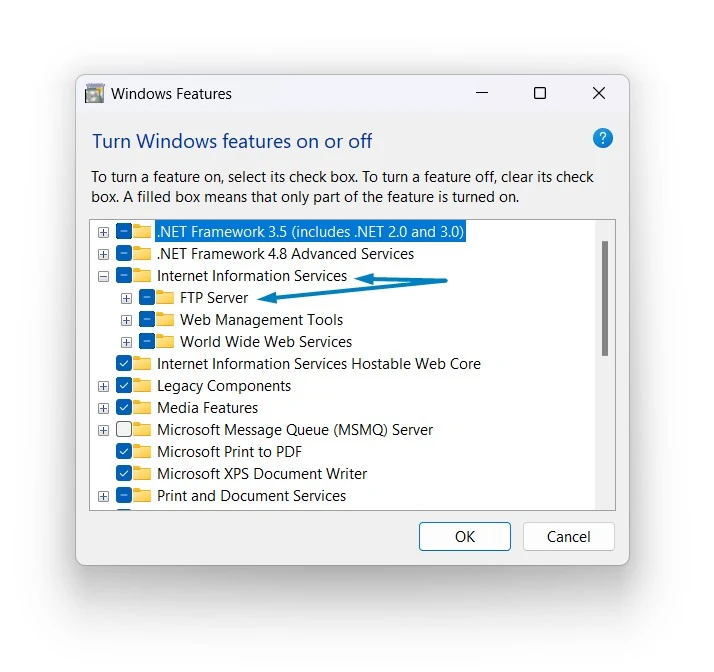Image resolution: width=714 pixels, height=672 pixels.
Task: Expand the World Wide Web Services node
Action: point(126,342)
